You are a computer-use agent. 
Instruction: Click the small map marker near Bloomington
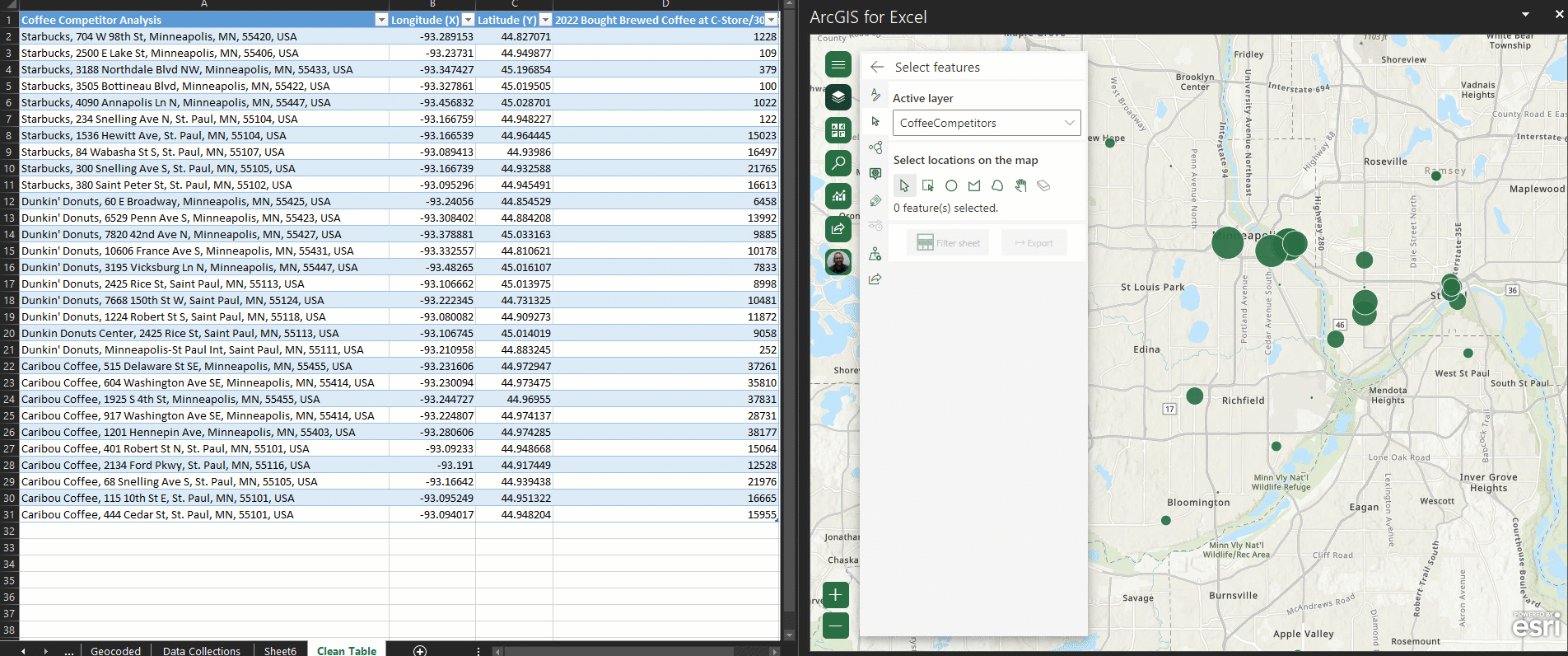coord(1165,520)
